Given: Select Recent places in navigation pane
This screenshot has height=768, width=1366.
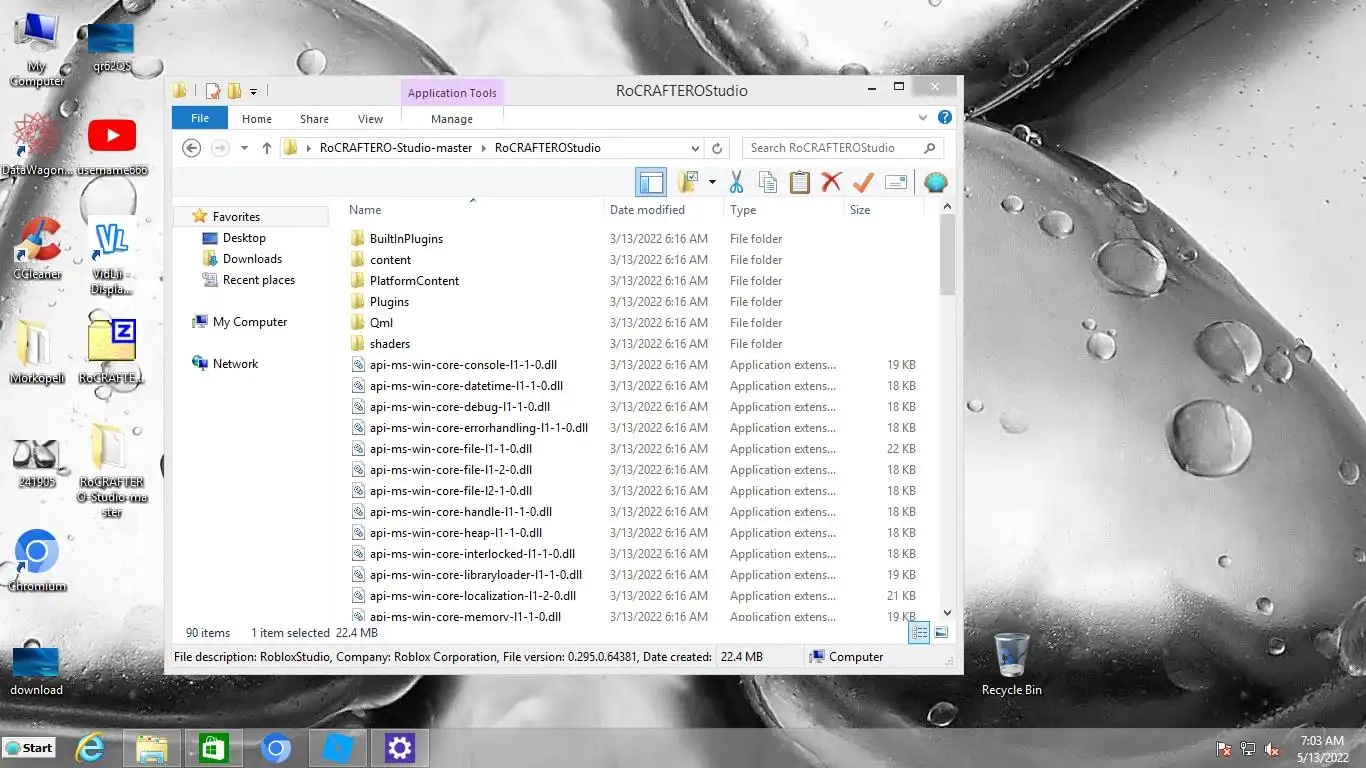Looking at the screenshot, I should [x=258, y=280].
